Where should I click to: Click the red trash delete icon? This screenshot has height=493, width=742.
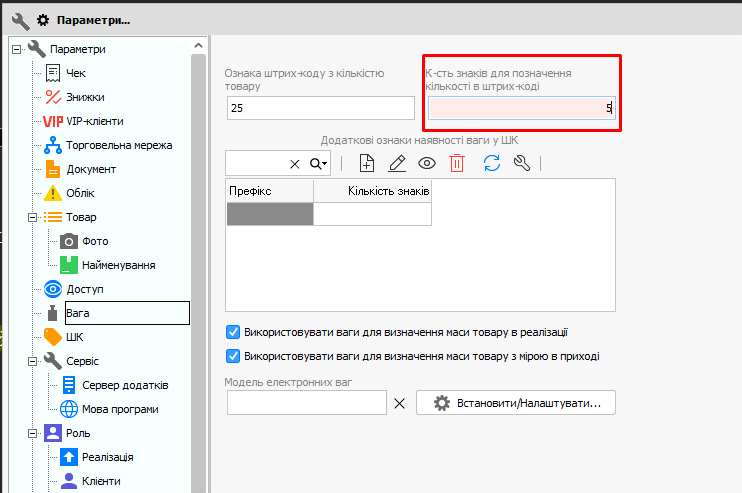click(x=457, y=164)
